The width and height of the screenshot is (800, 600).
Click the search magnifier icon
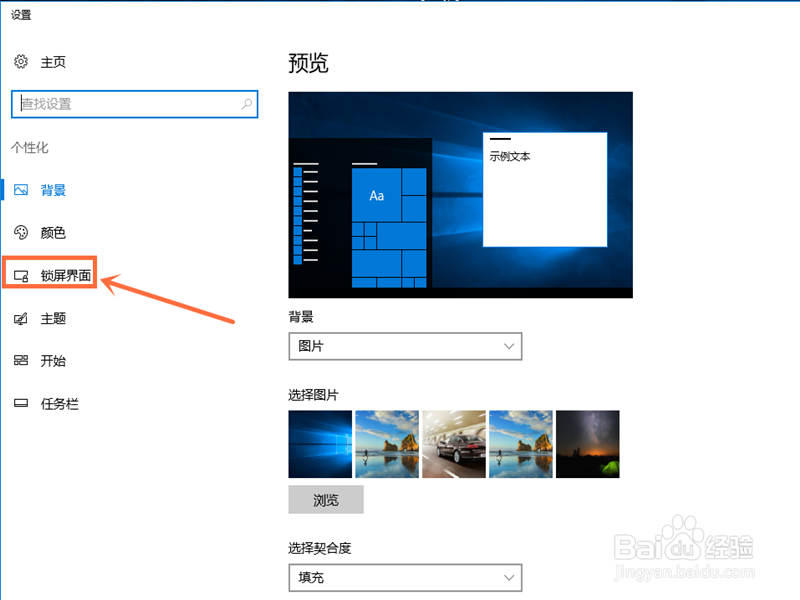246,104
